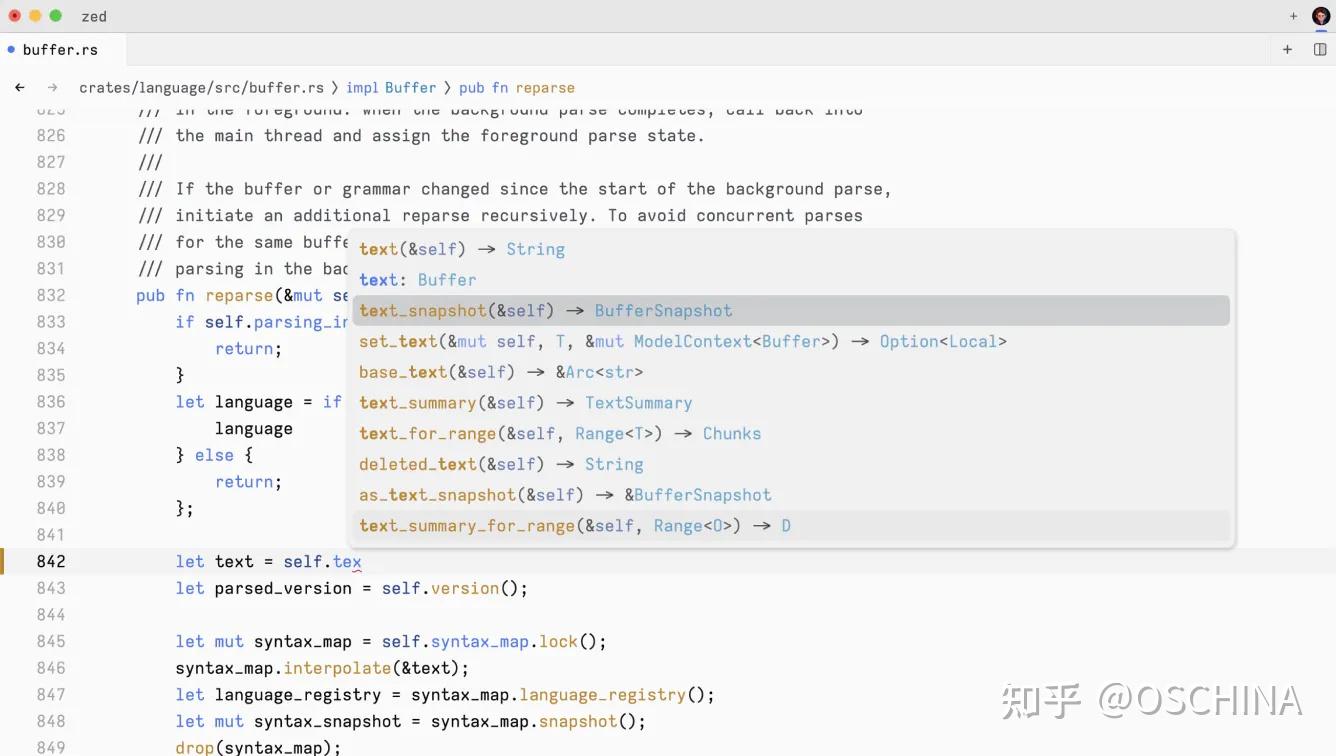Click the comment 'the main thread and assign'
Screen dimensions: 1336x756
pos(421,136)
